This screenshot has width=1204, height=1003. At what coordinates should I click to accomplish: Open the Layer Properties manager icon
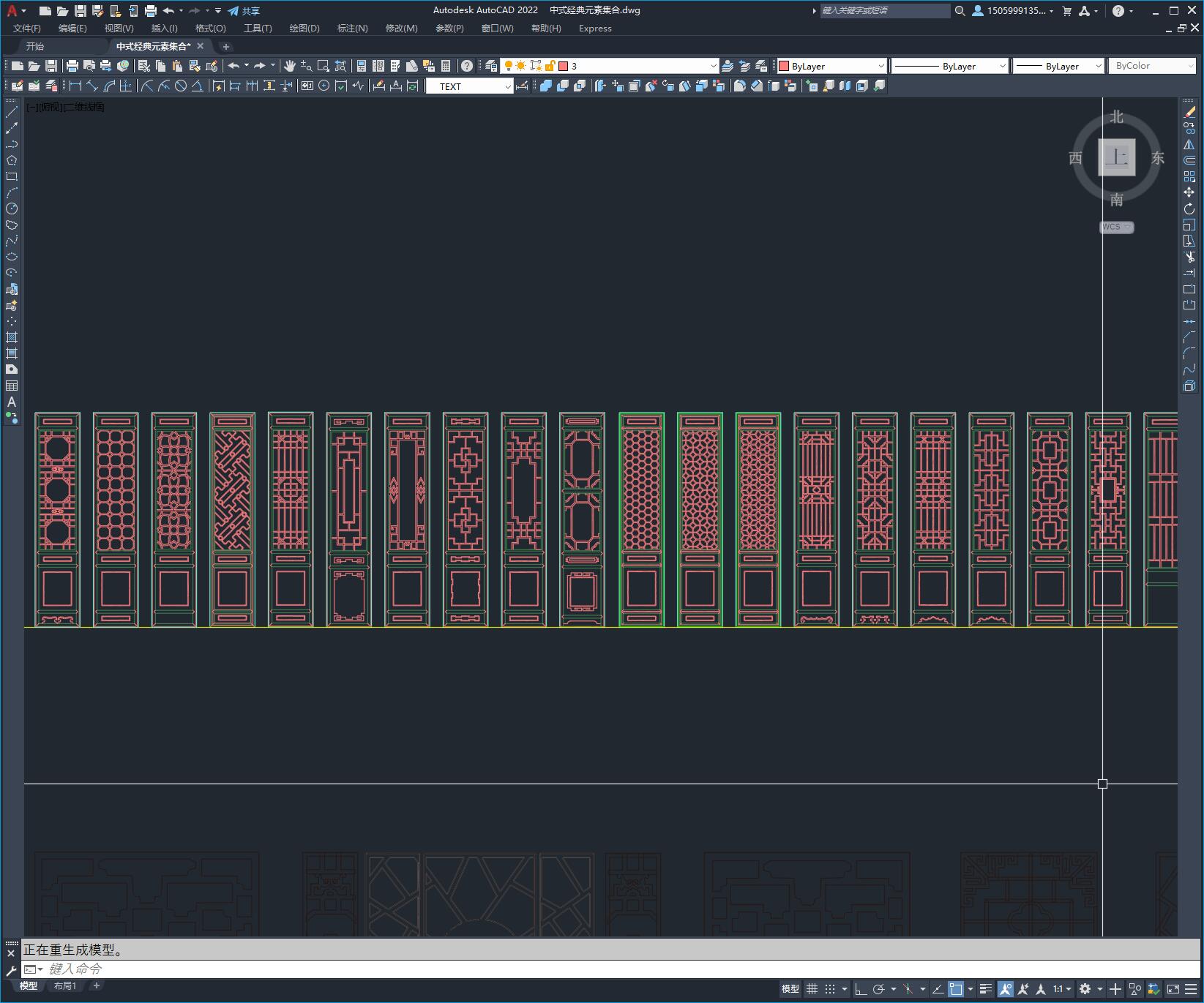click(491, 66)
